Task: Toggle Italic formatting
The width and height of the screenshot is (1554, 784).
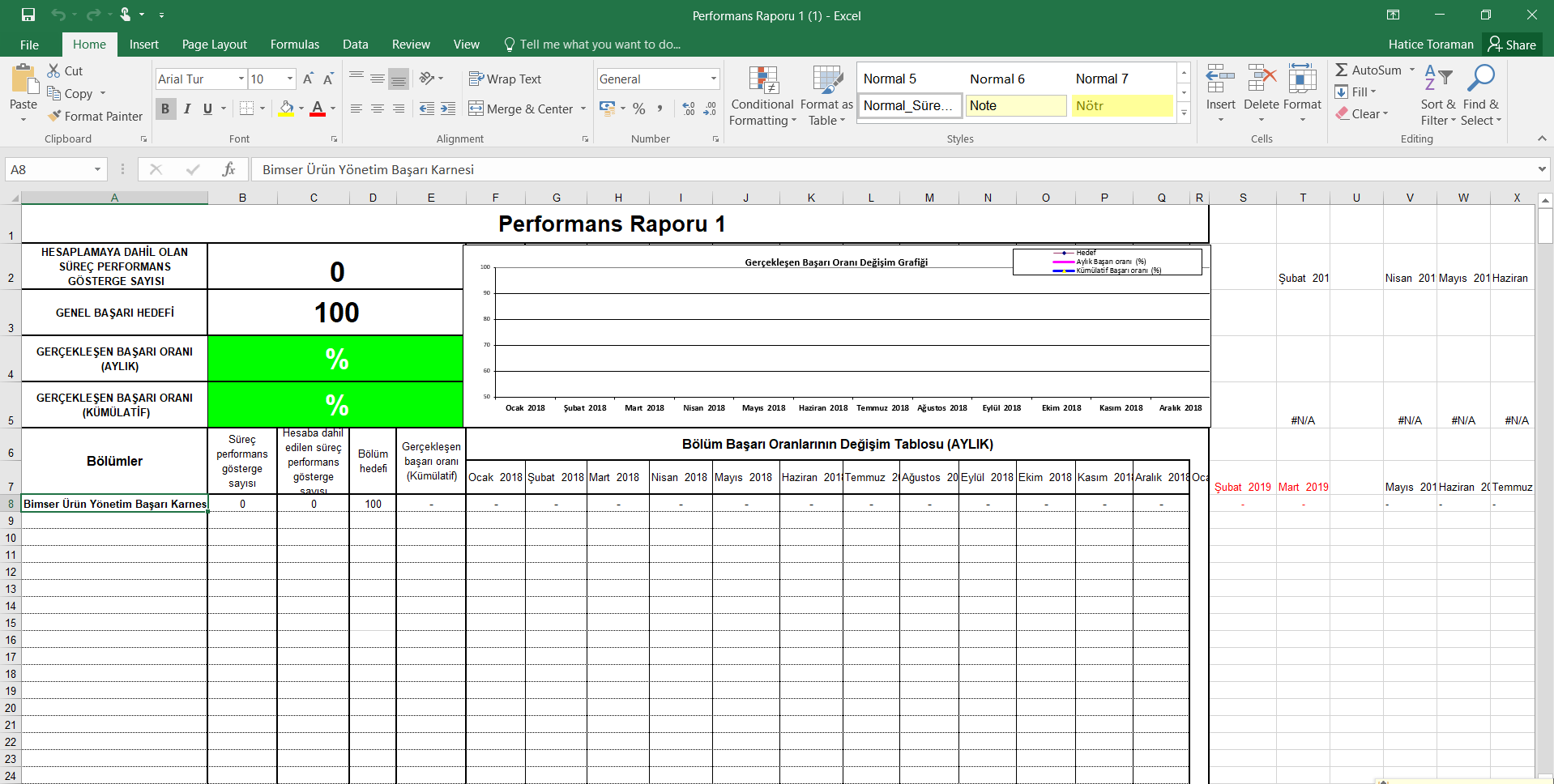Action: coord(187,109)
